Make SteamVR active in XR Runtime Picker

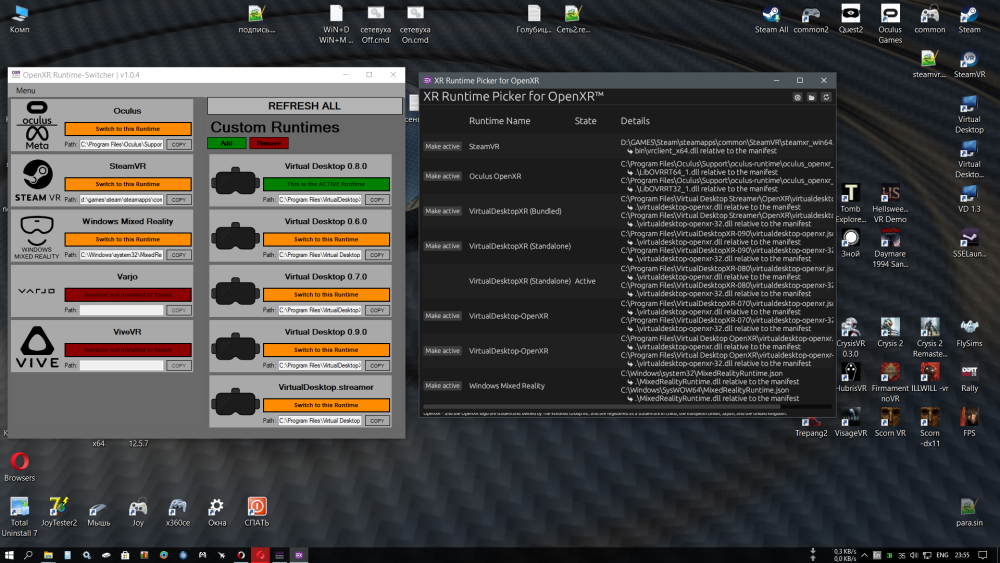442,147
